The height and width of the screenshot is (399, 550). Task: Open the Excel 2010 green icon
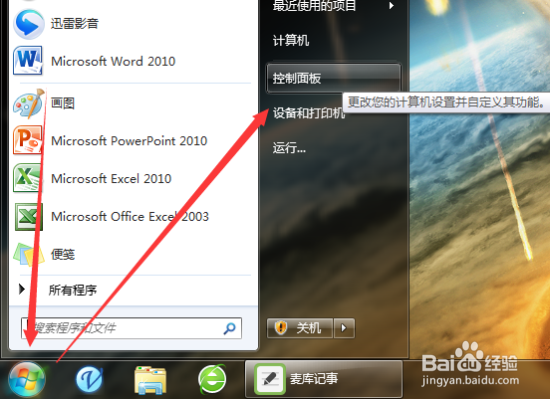(x=28, y=178)
